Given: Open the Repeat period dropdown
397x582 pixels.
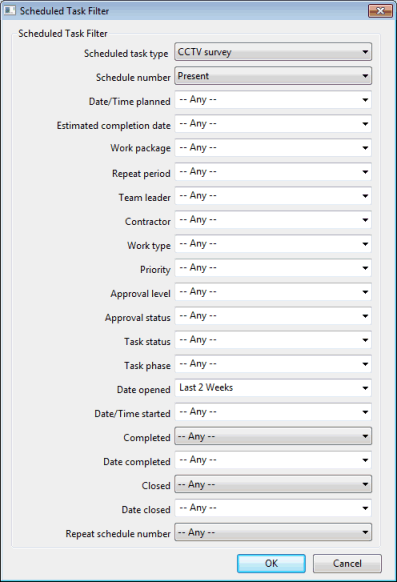Looking at the screenshot, I should click(273, 172).
